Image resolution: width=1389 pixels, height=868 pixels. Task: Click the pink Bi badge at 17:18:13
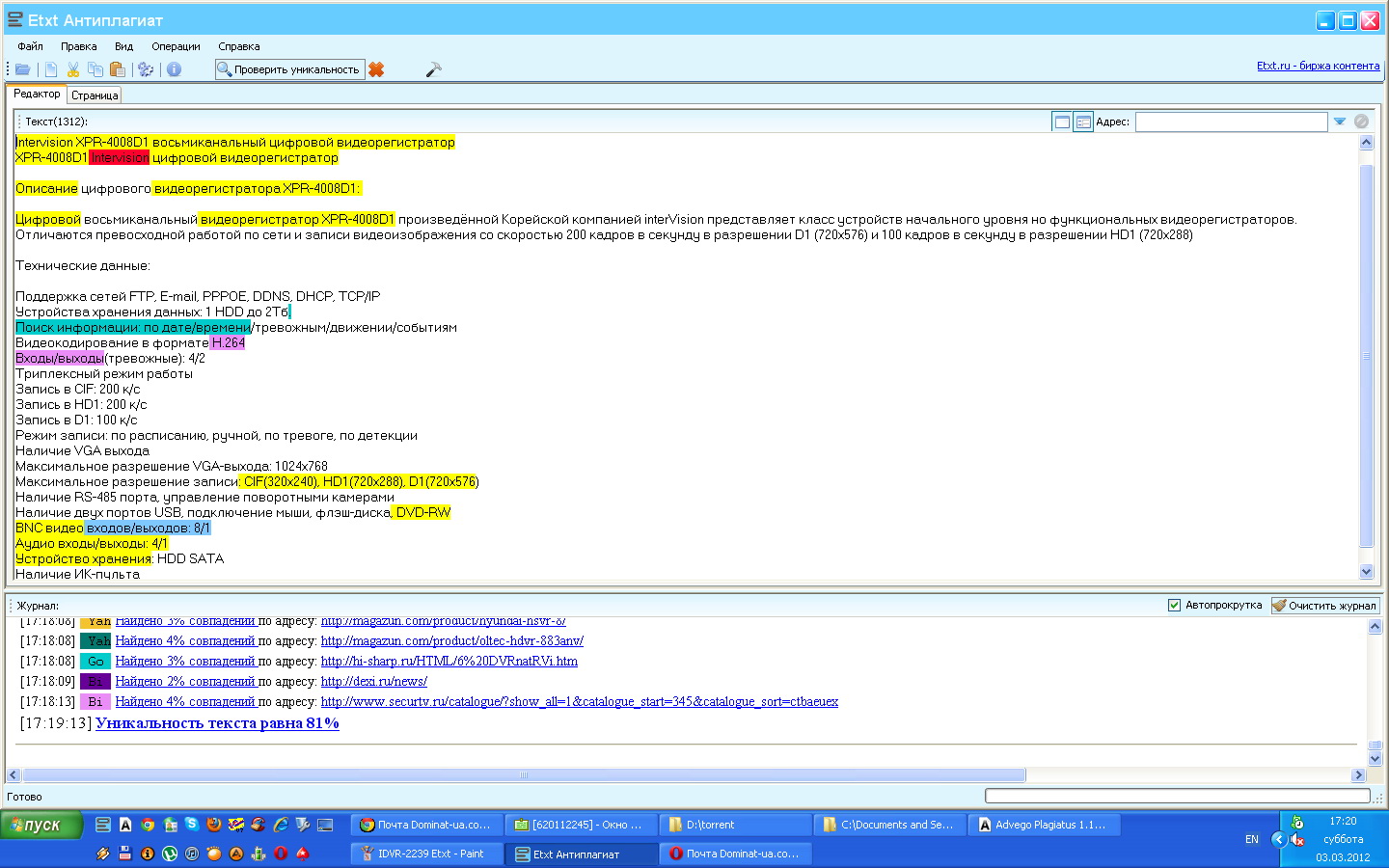[x=95, y=701]
